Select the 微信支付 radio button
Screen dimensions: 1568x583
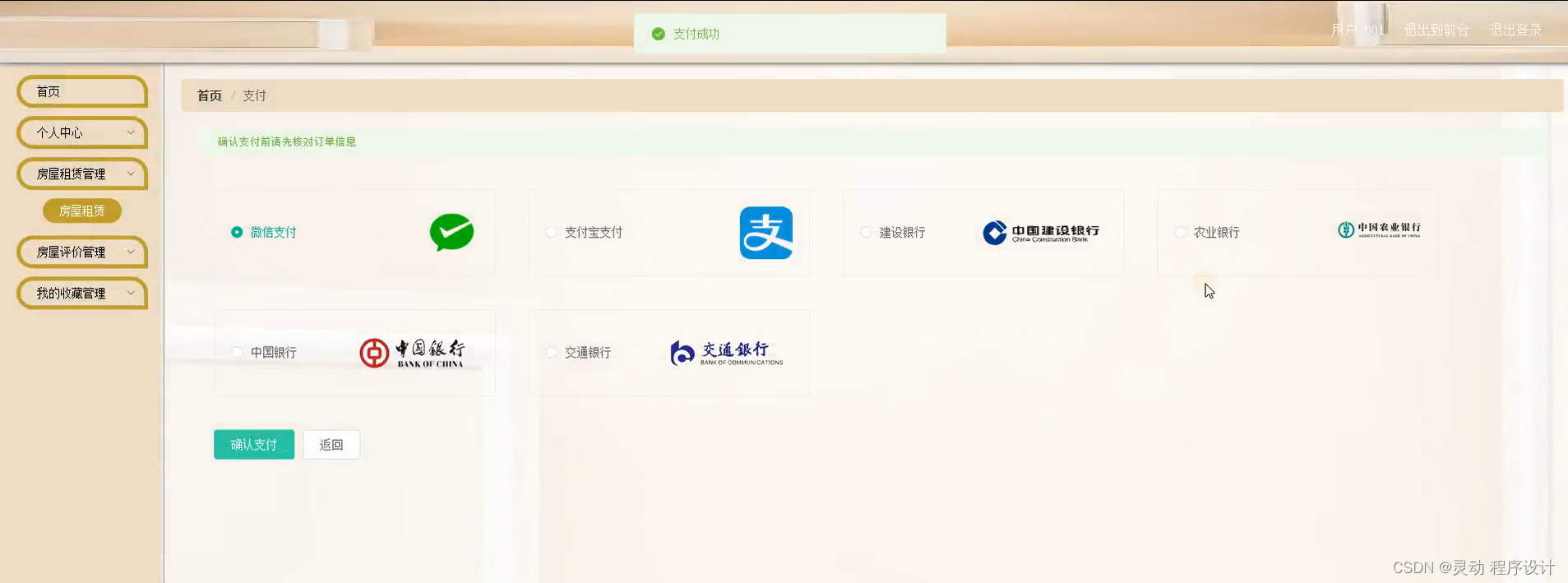(x=237, y=233)
